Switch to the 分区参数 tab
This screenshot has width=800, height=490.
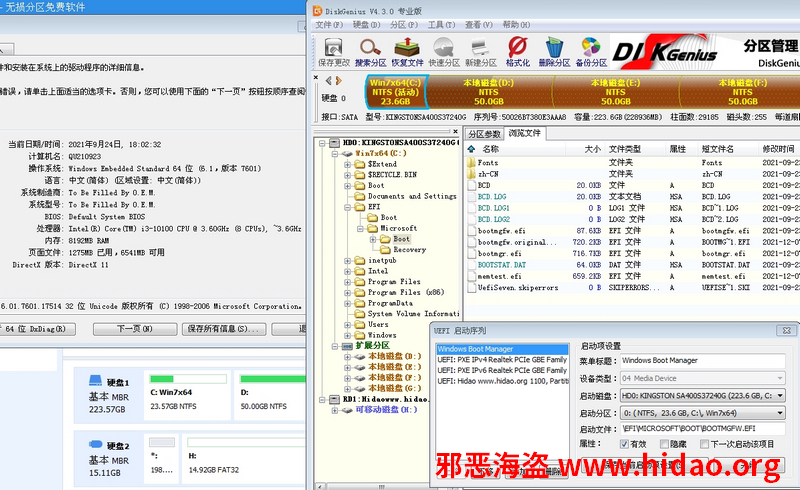click(x=485, y=133)
